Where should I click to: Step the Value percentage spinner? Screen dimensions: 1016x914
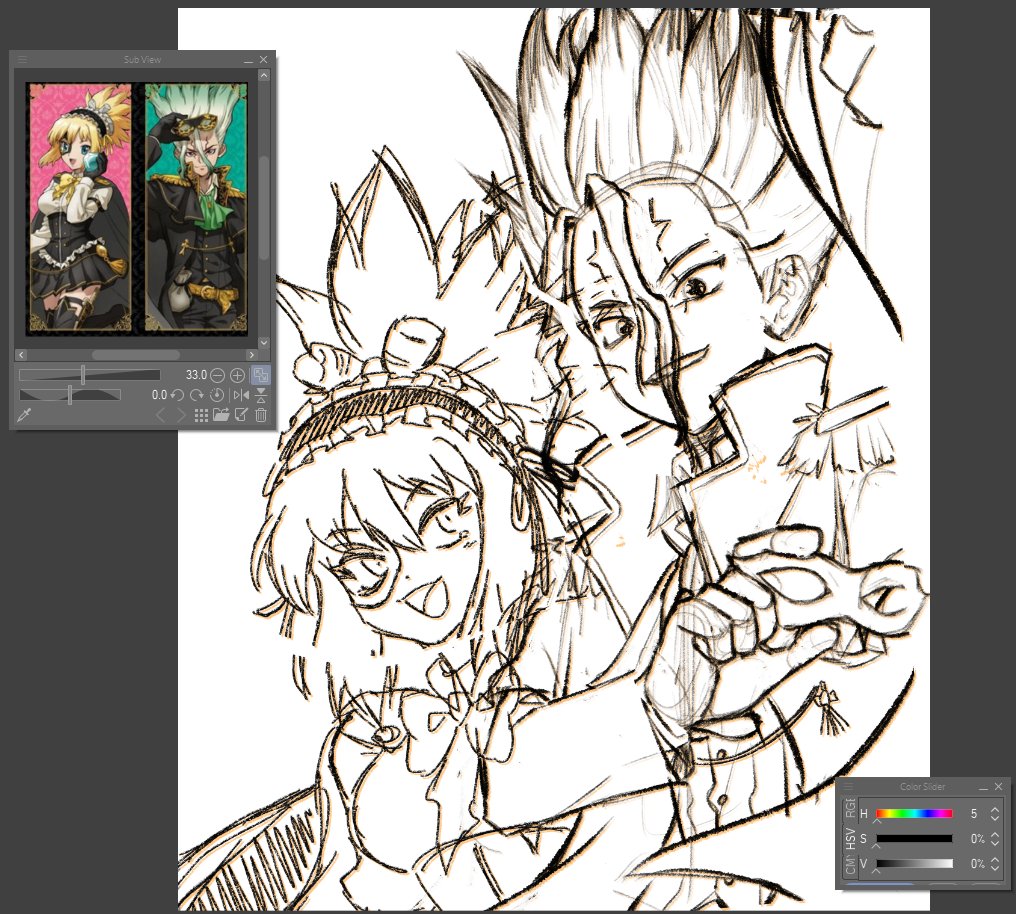(x=995, y=864)
